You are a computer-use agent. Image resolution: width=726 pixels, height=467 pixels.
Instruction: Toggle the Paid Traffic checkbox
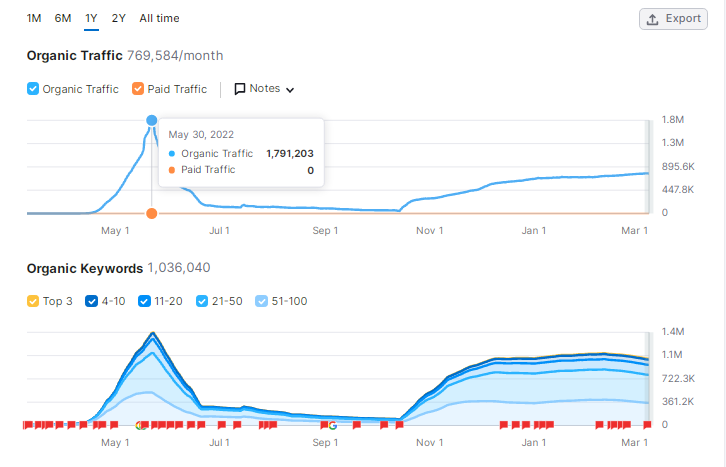pos(138,88)
